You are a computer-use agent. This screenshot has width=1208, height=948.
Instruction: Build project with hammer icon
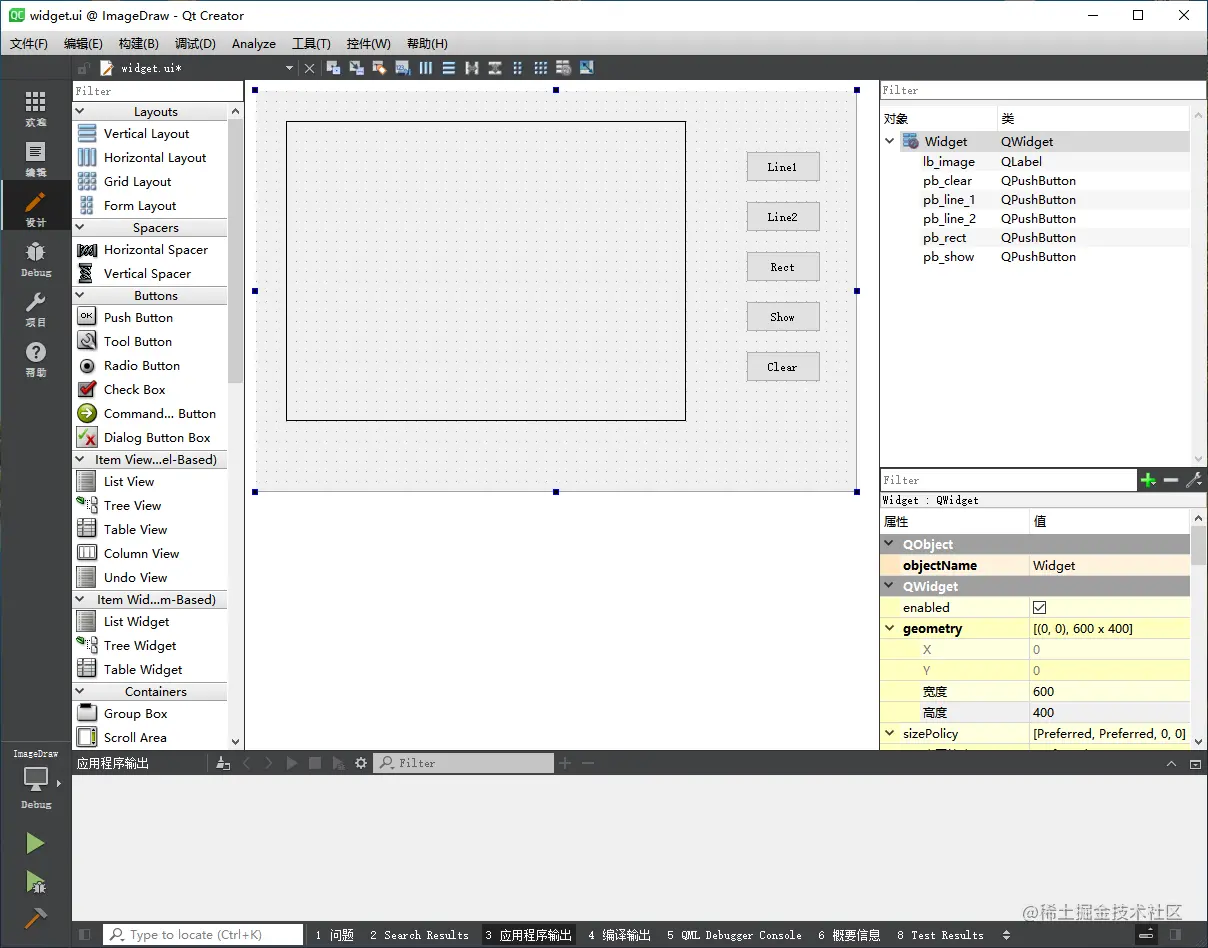tap(35, 917)
